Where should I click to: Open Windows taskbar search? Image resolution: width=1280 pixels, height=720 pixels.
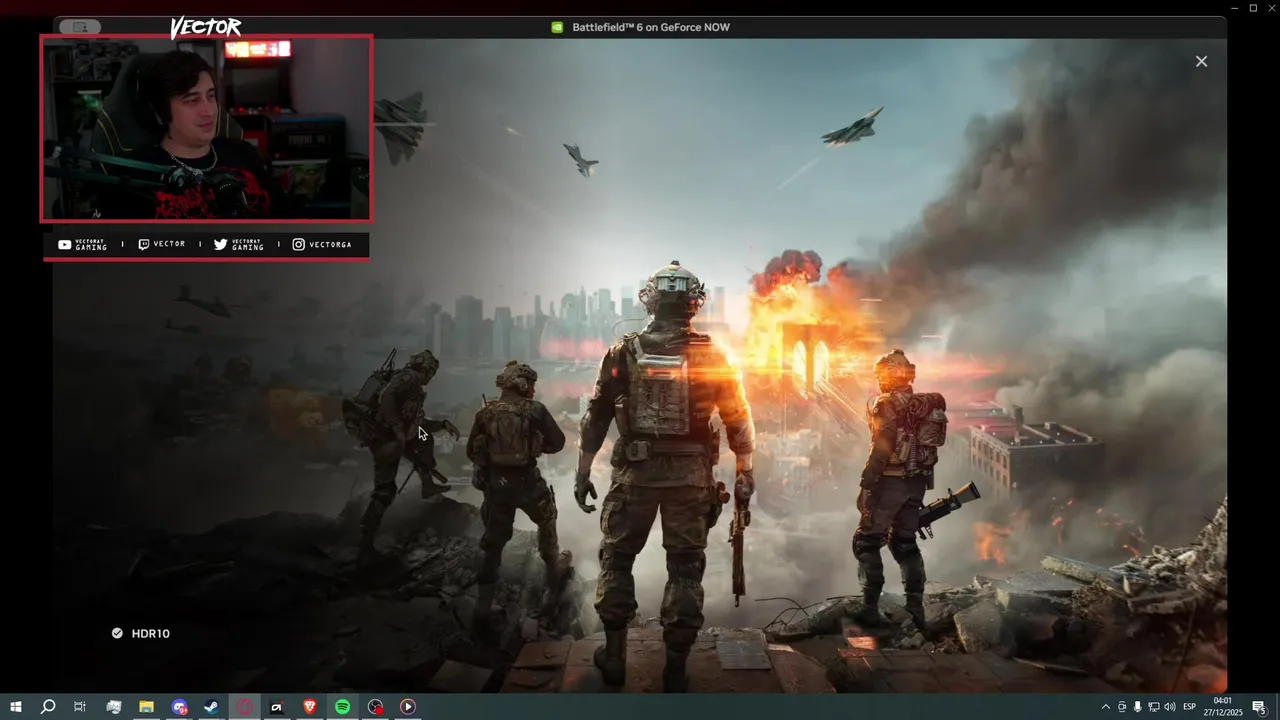point(47,707)
